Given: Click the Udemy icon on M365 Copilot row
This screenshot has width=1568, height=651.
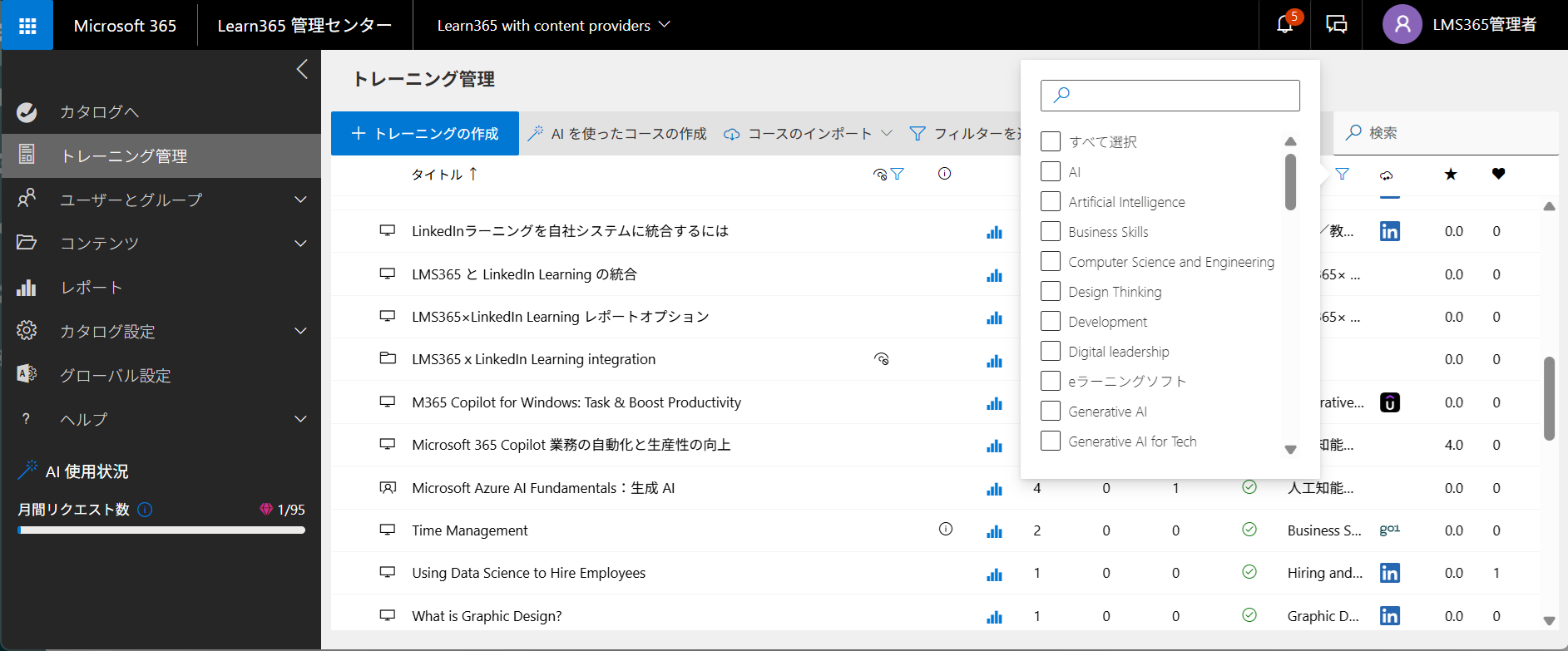Looking at the screenshot, I should [1389, 402].
